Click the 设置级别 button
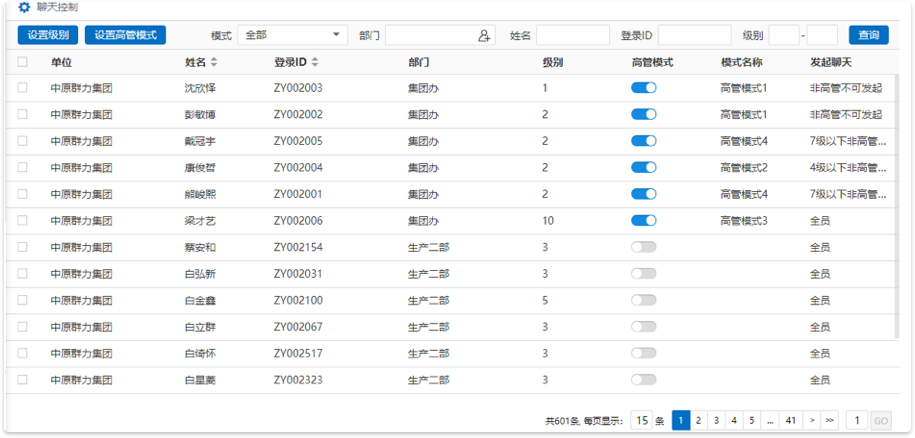Screen dimensions: 915x438 click(x=48, y=35)
